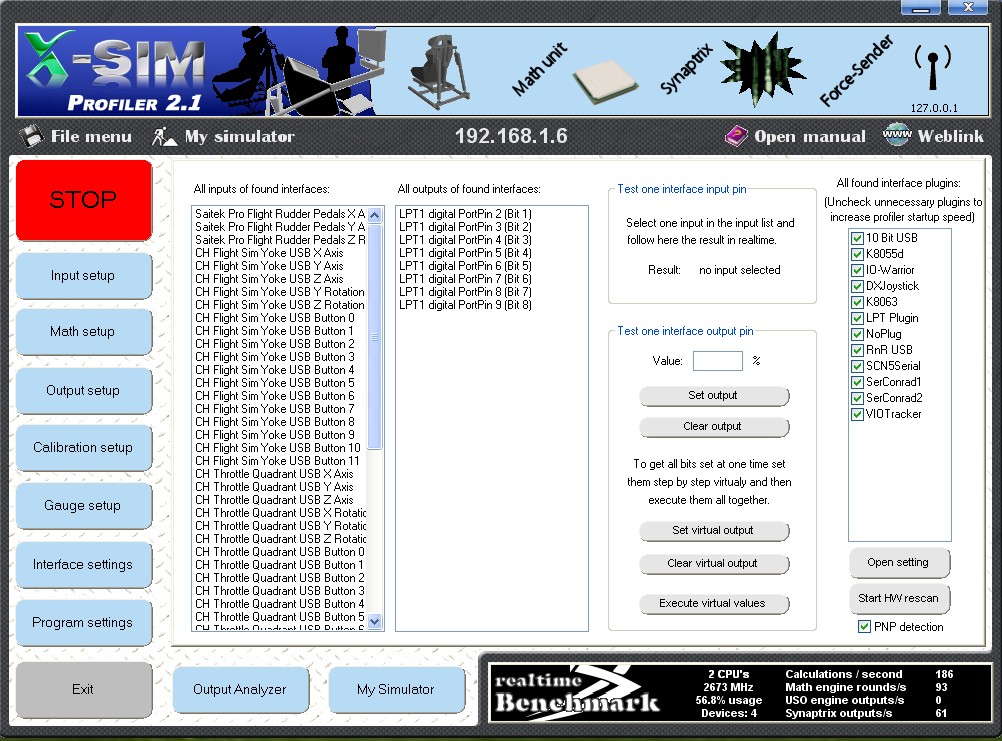Click the inputs list scroll up arrow
1002x741 pixels.
pos(375,215)
